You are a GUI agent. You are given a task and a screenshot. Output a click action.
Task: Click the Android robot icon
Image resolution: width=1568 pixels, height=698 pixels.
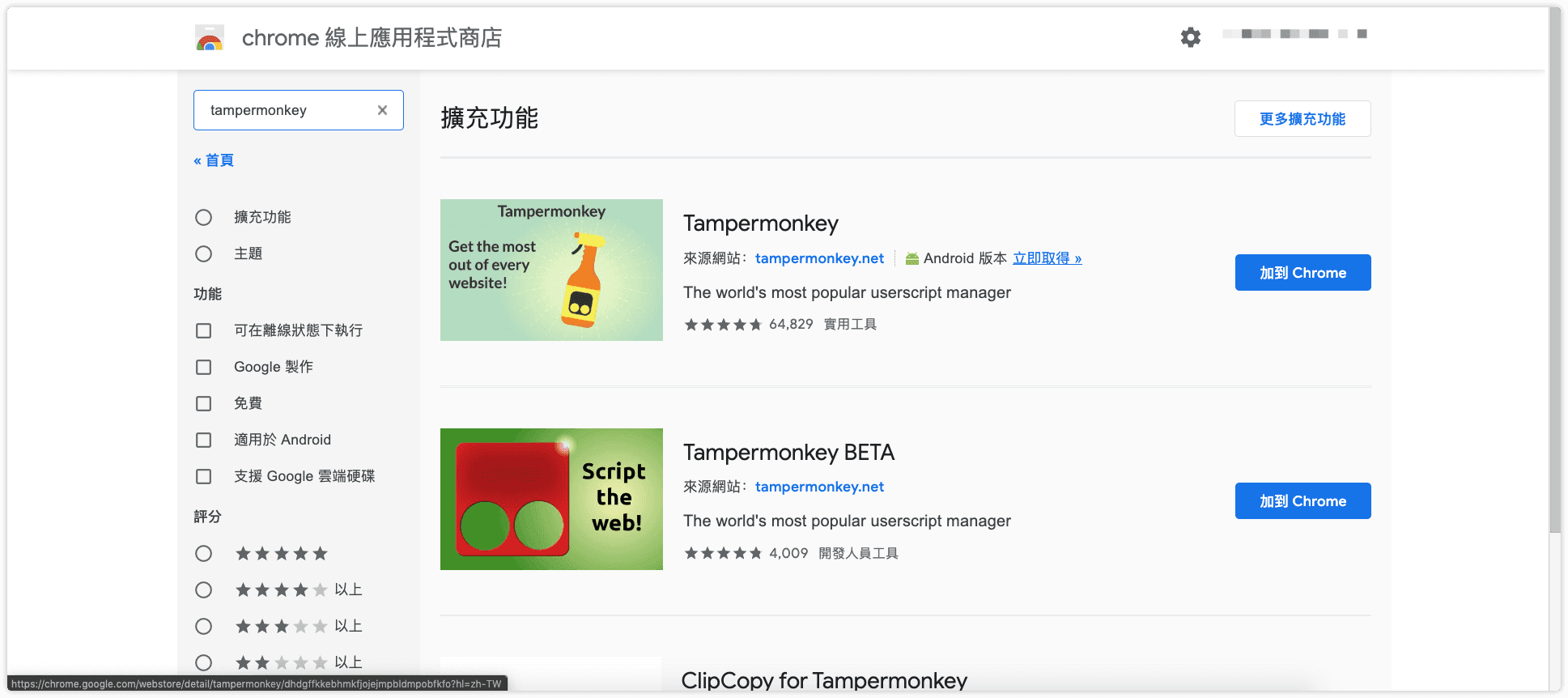[912, 258]
